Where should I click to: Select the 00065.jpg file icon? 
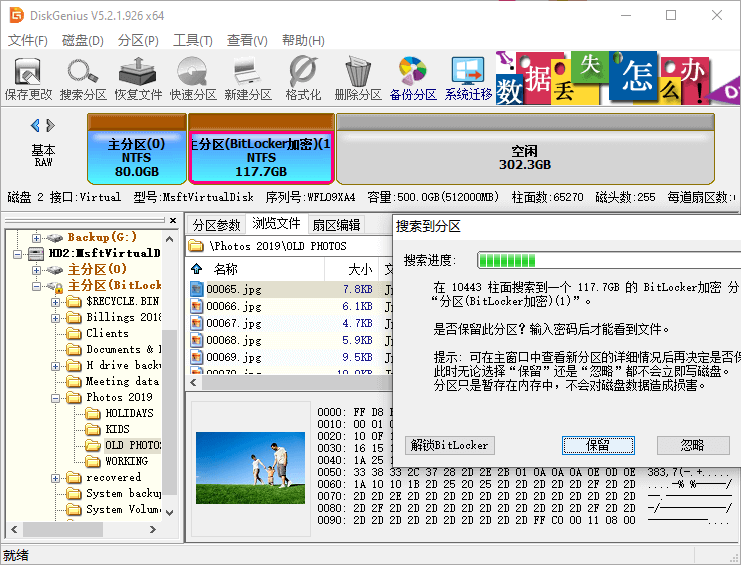click(197, 289)
